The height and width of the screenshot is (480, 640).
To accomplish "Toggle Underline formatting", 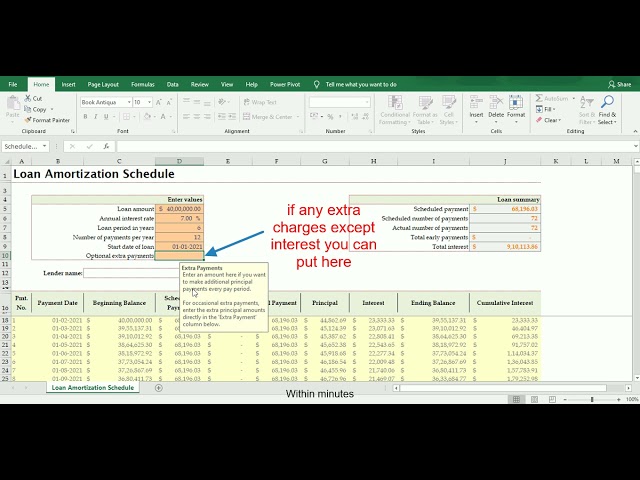I will (106, 117).
